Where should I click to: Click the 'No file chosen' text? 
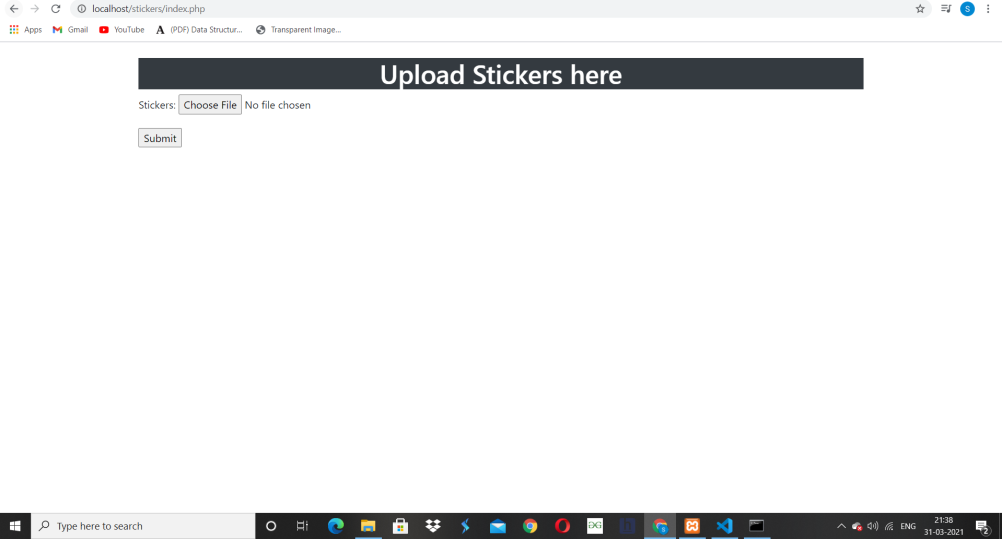click(x=277, y=105)
